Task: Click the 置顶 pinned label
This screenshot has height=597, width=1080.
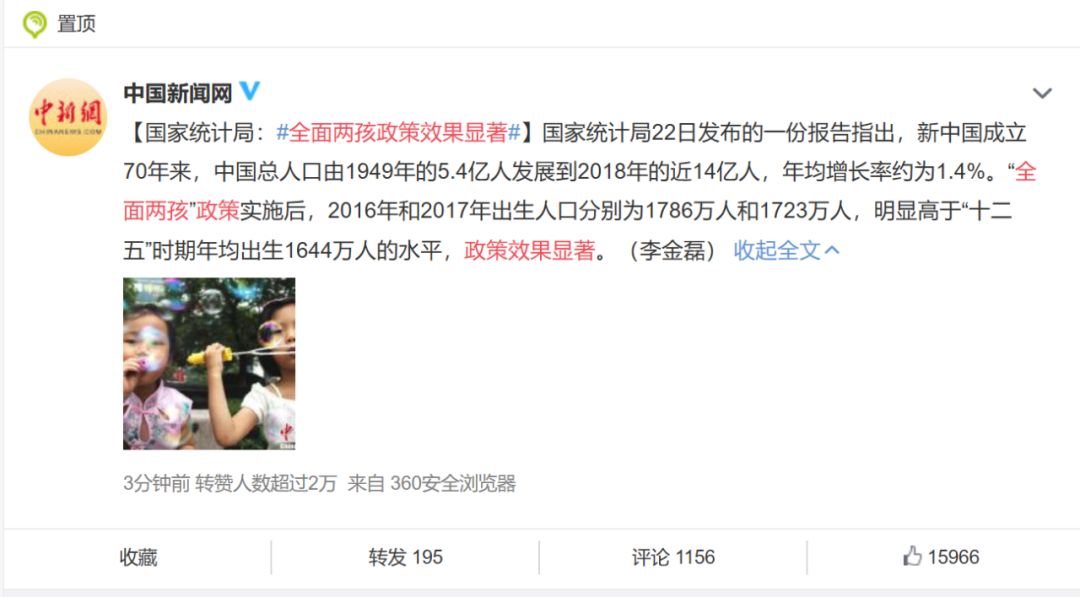Action: tap(76, 24)
